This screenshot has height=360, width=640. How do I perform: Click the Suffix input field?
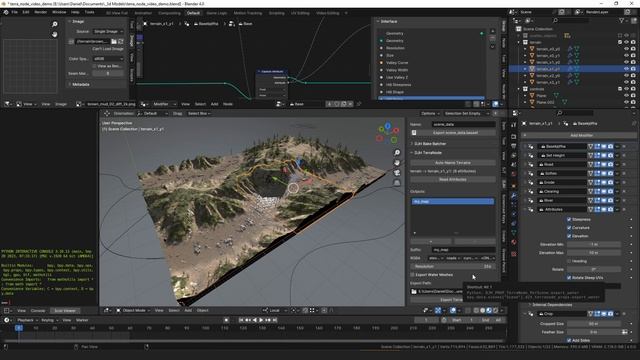point(464,249)
